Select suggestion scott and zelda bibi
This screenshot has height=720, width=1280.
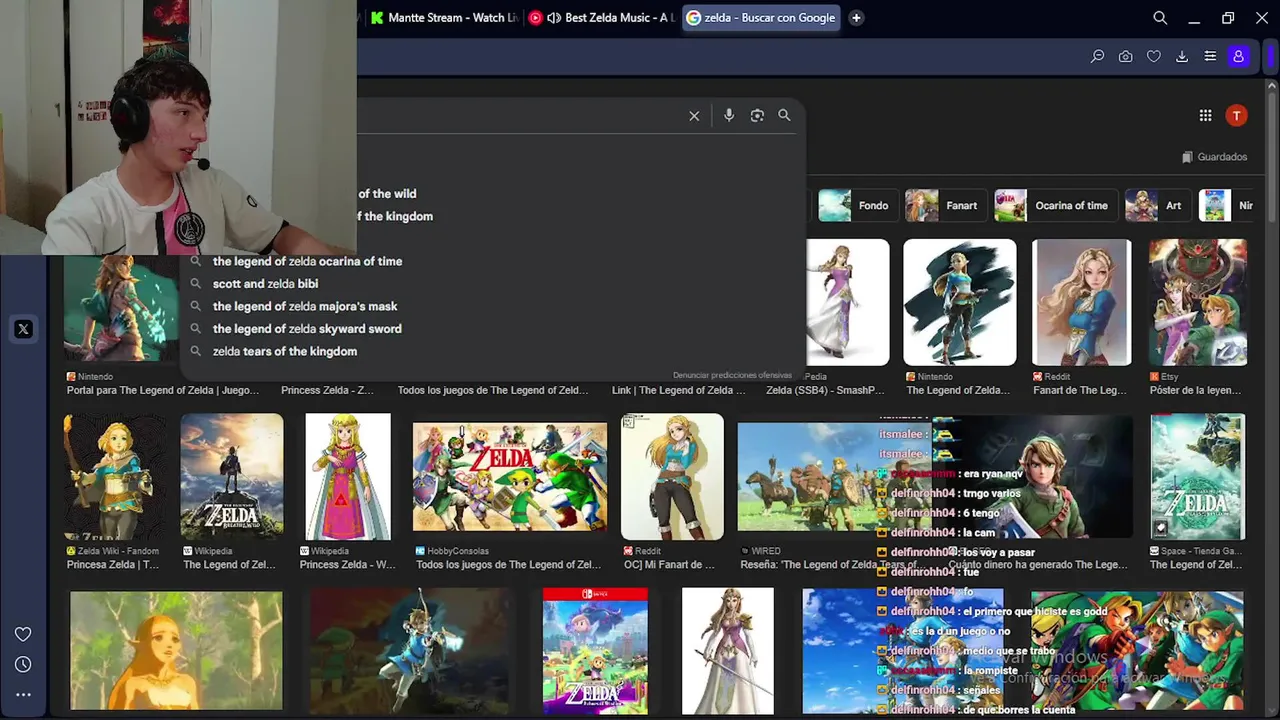pos(265,284)
